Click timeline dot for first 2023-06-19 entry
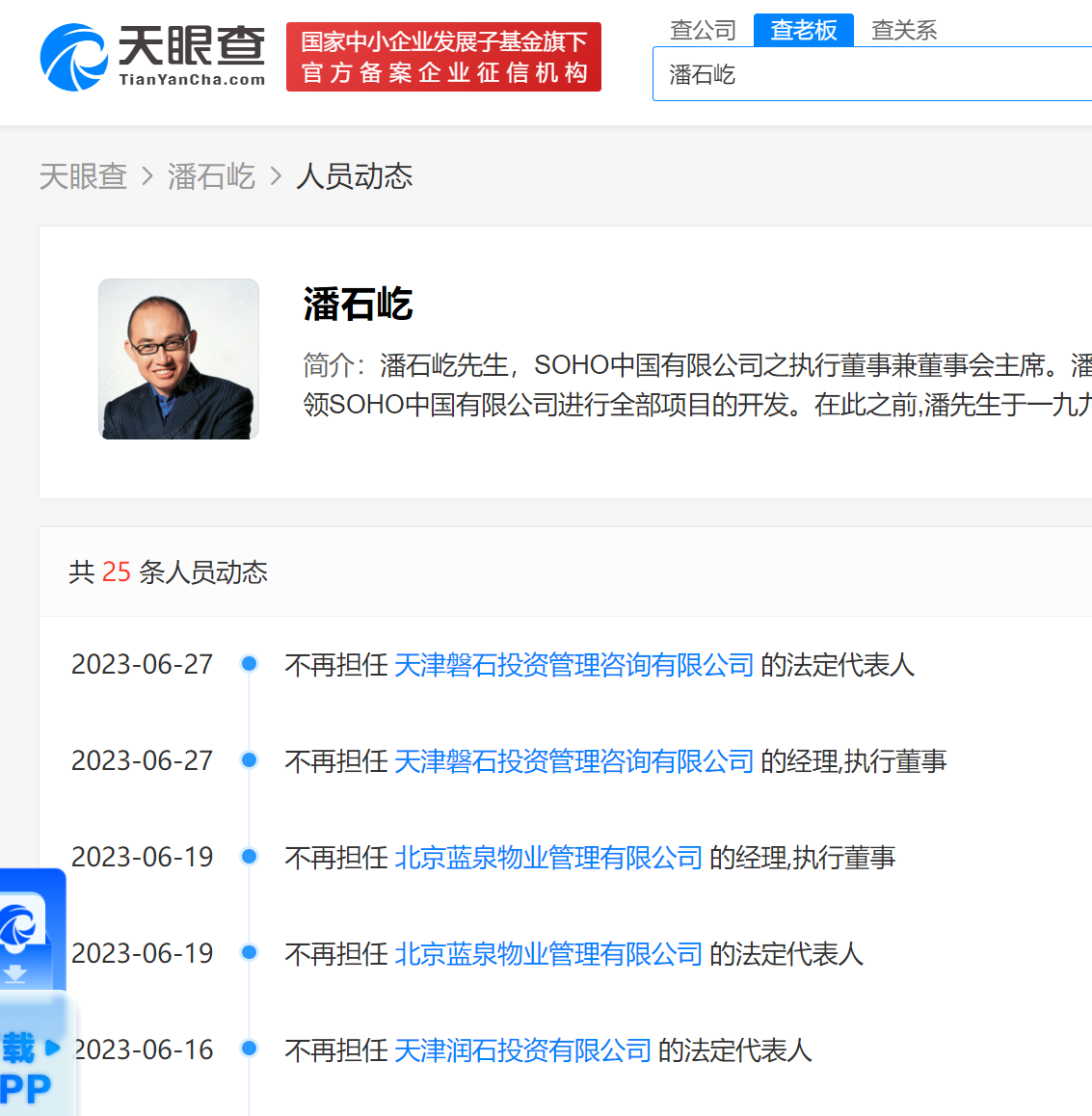Viewport: 1092px width, 1116px height. [x=250, y=856]
